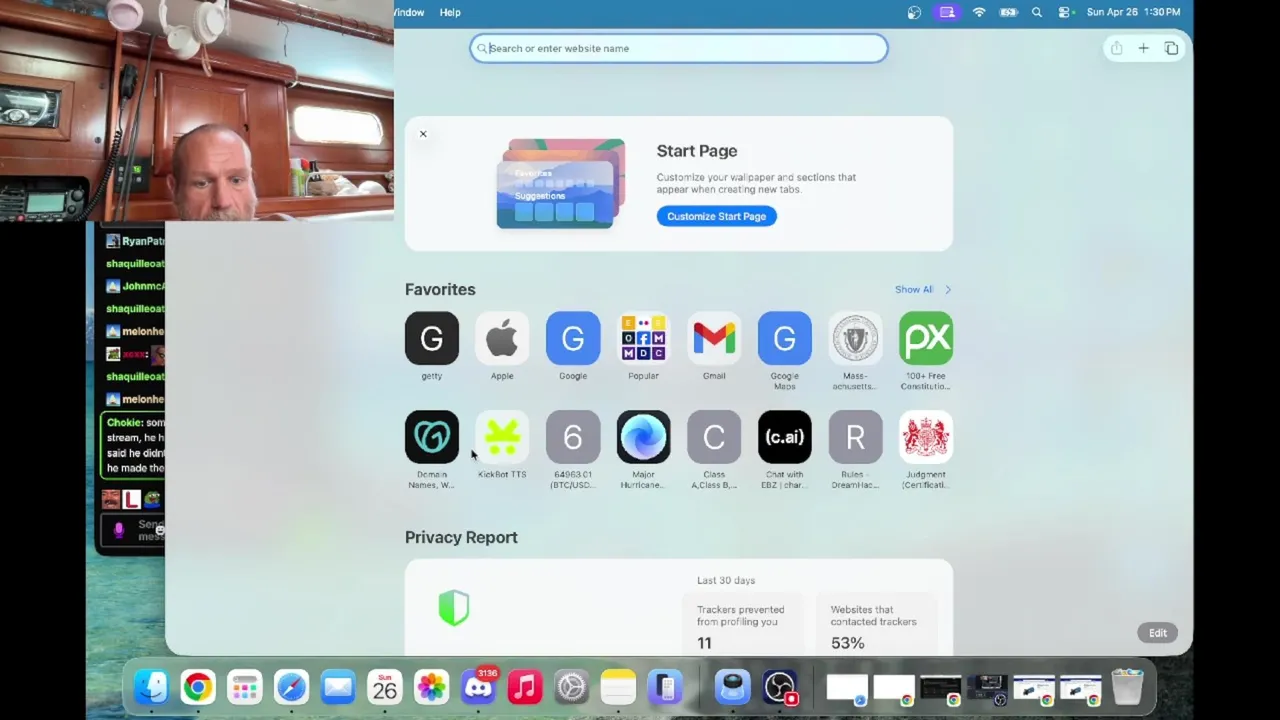Open System Settings from the Dock

point(571,687)
